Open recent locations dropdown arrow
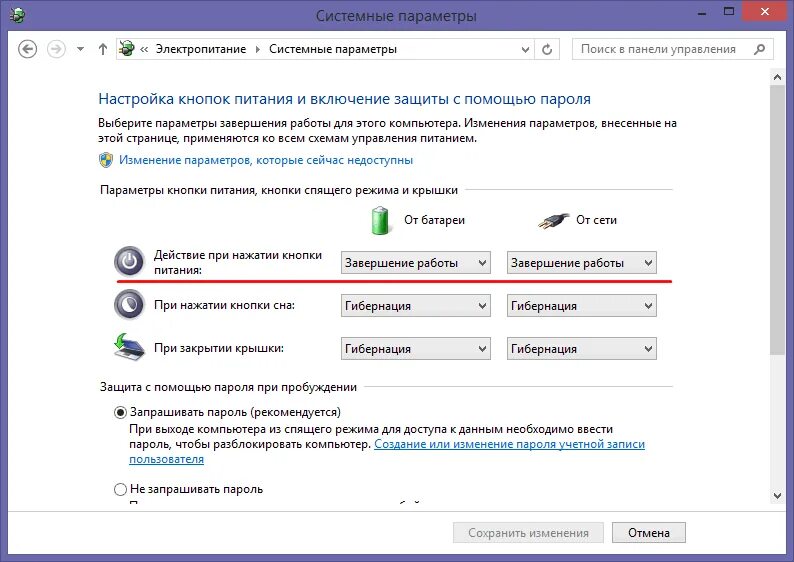The height and width of the screenshot is (562, 794). point(81,49)
